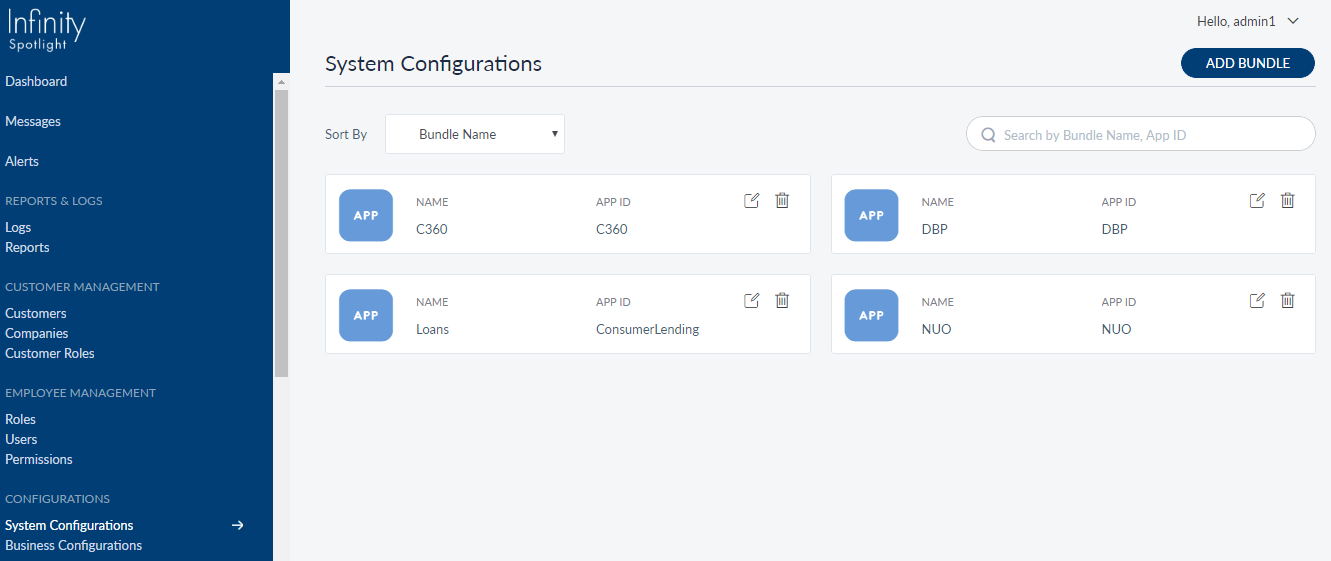
Task: Click the sidebar vertical scrollbar
Action: coord(281,230)
